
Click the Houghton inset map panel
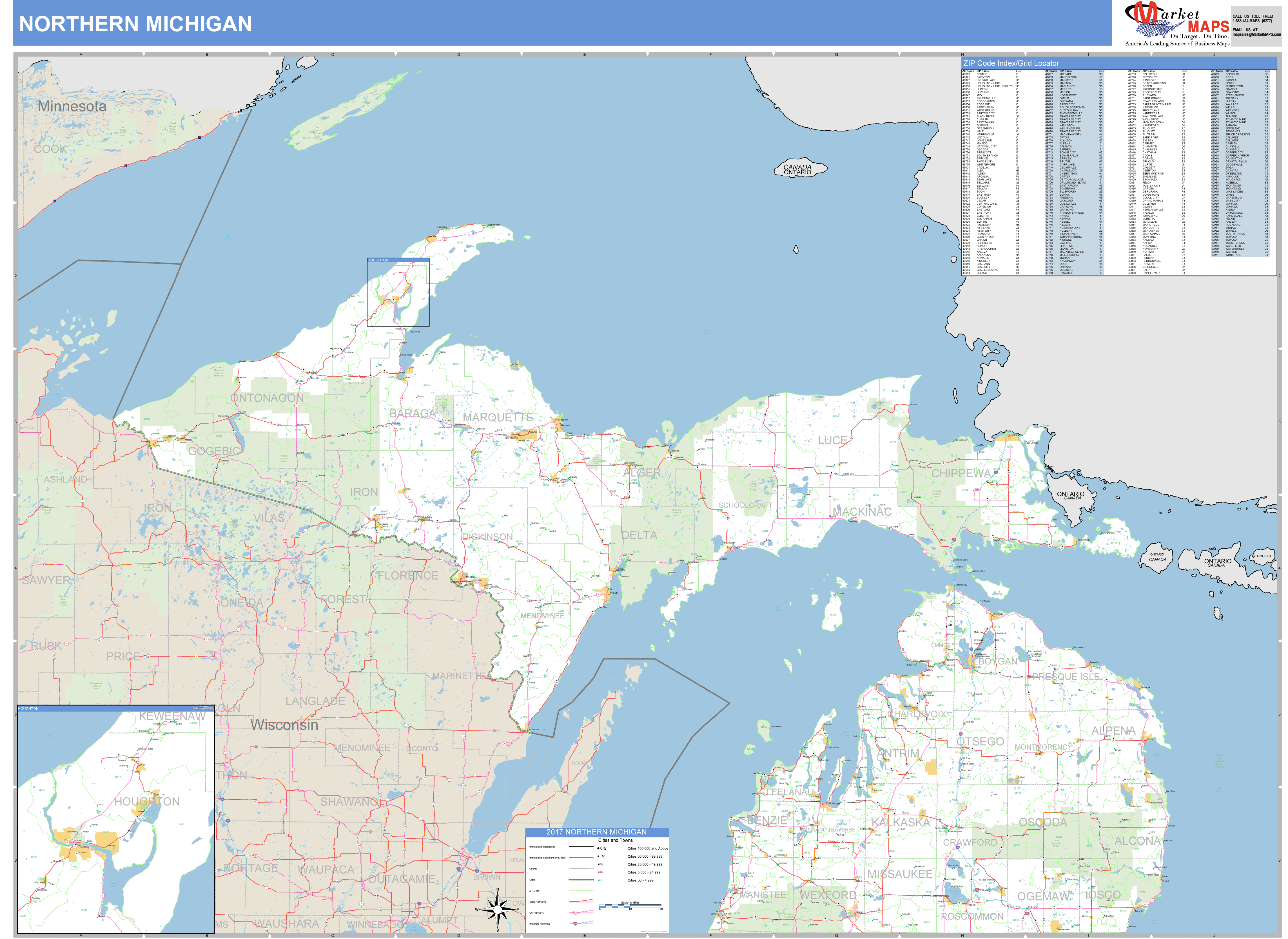pos(116,820)
